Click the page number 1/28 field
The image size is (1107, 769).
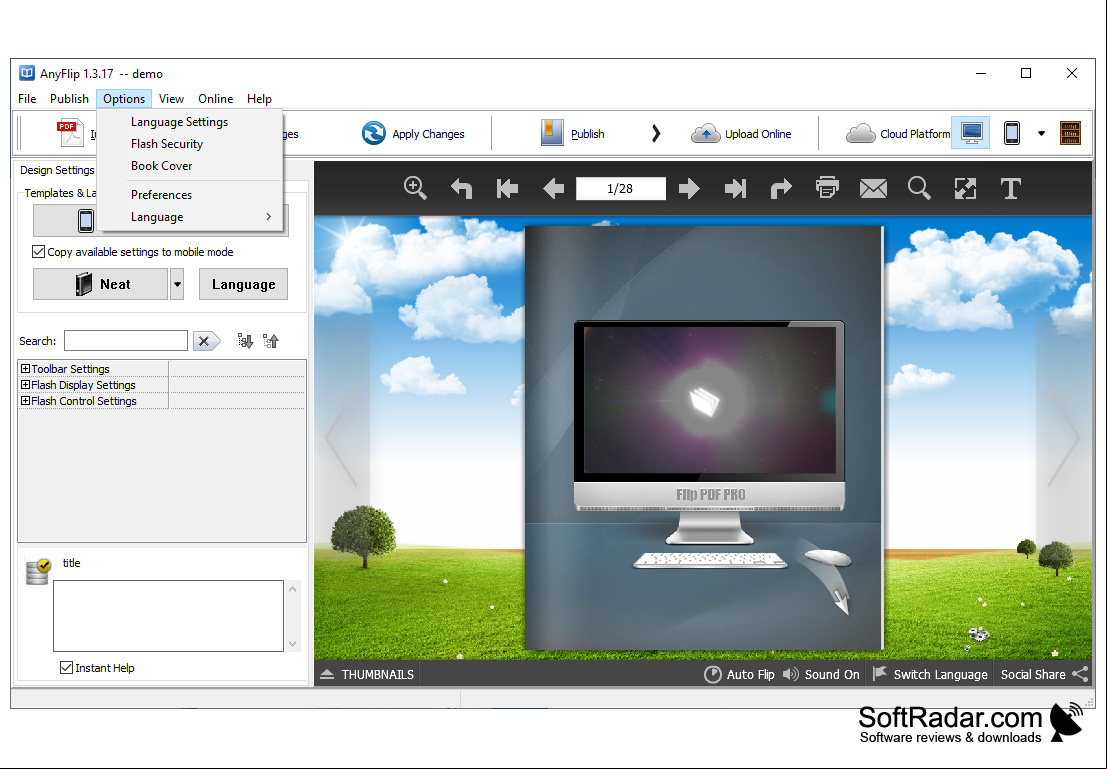(621, 189)
